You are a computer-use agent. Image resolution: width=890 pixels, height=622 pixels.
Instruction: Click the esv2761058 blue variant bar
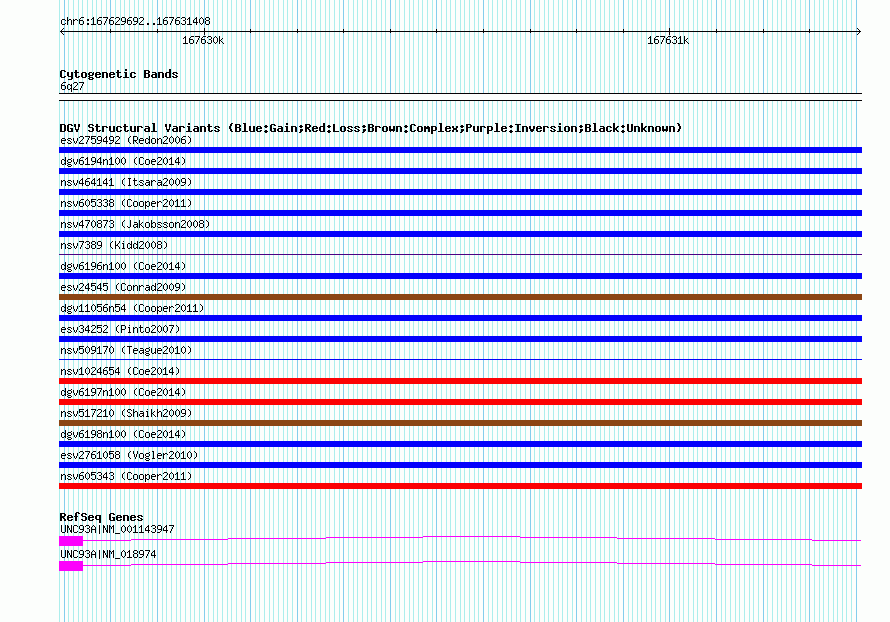[460, 465]
